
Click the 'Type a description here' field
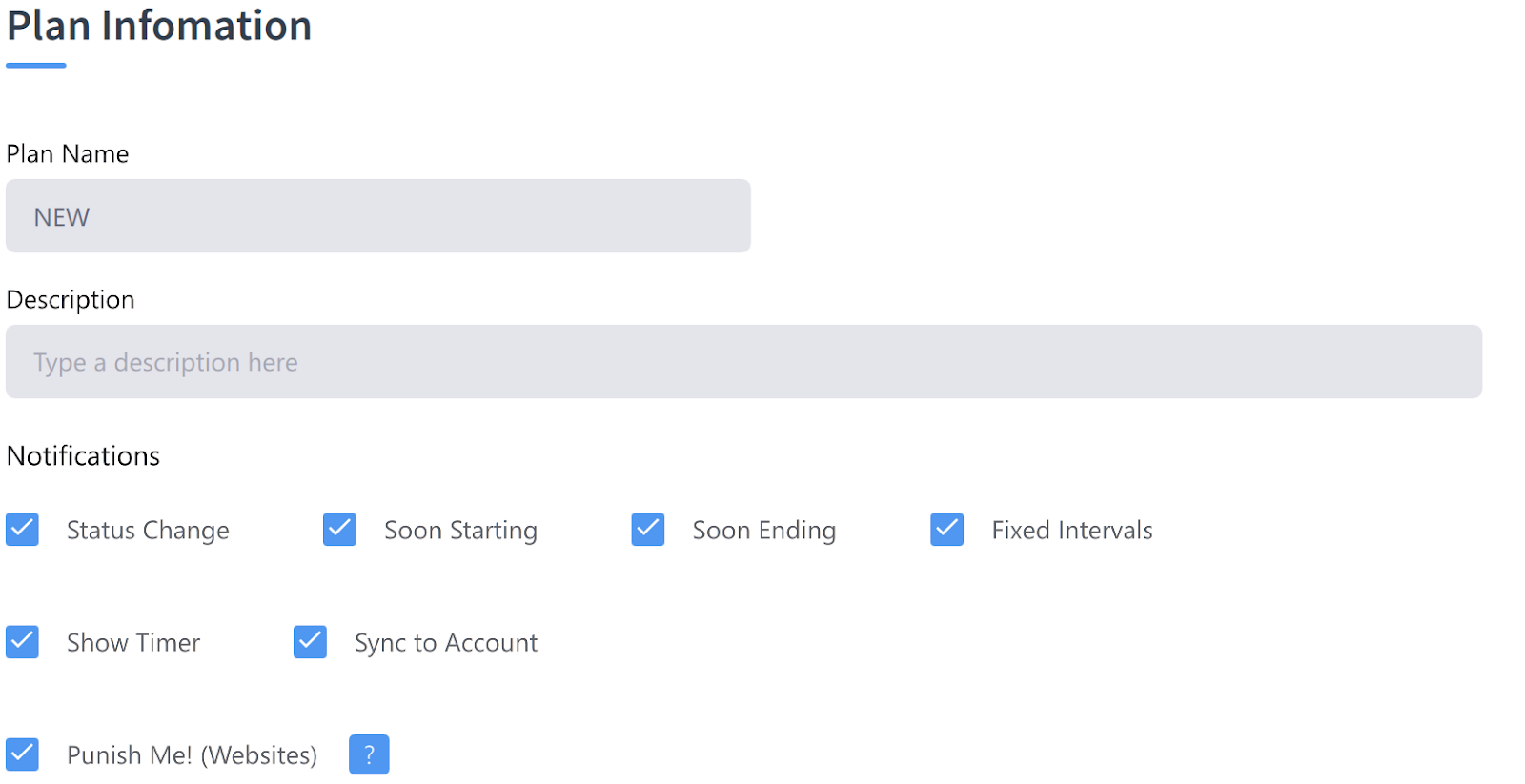click(x=743, y=362)
